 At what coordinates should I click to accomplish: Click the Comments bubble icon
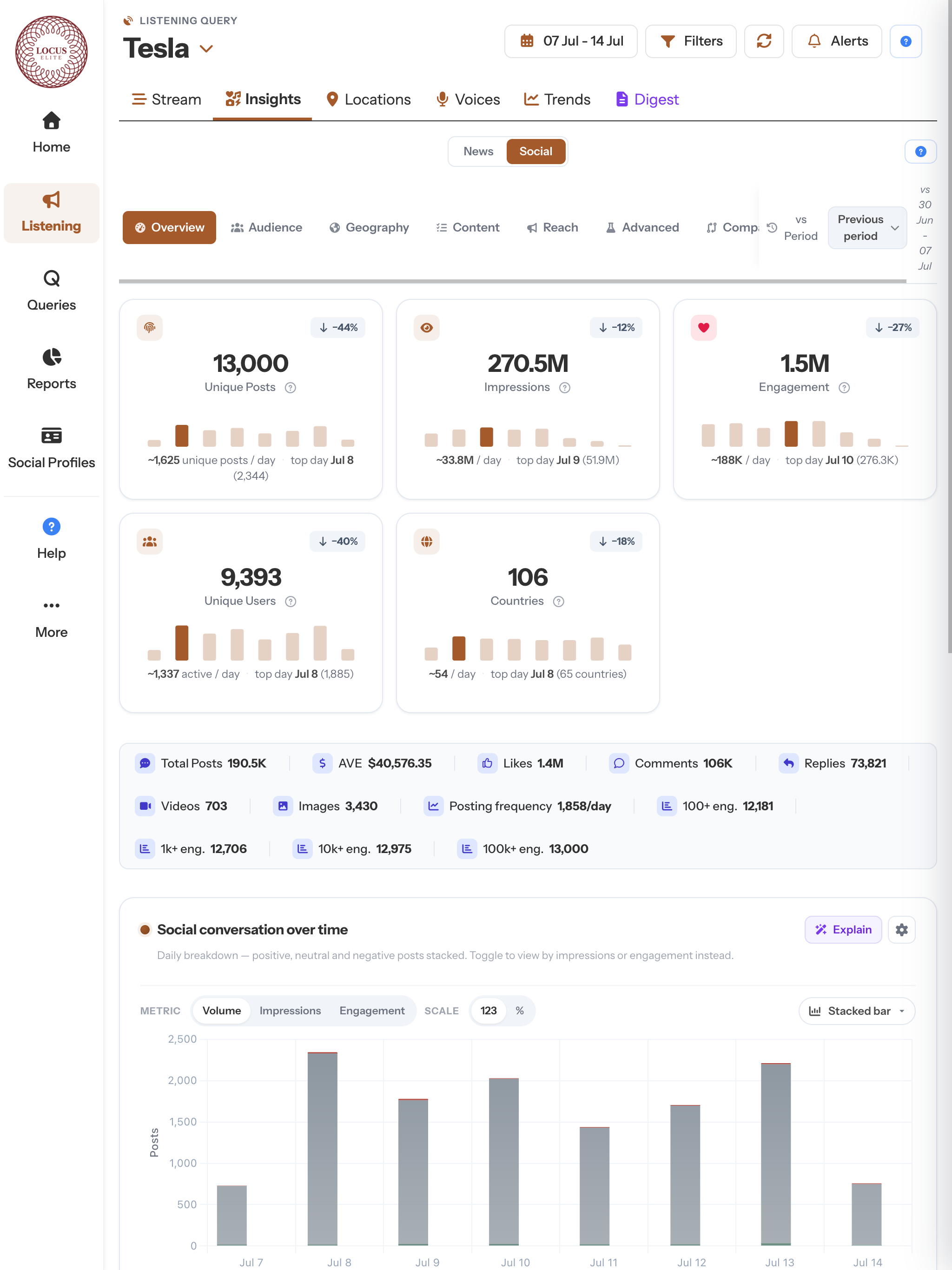coord(618,763)
